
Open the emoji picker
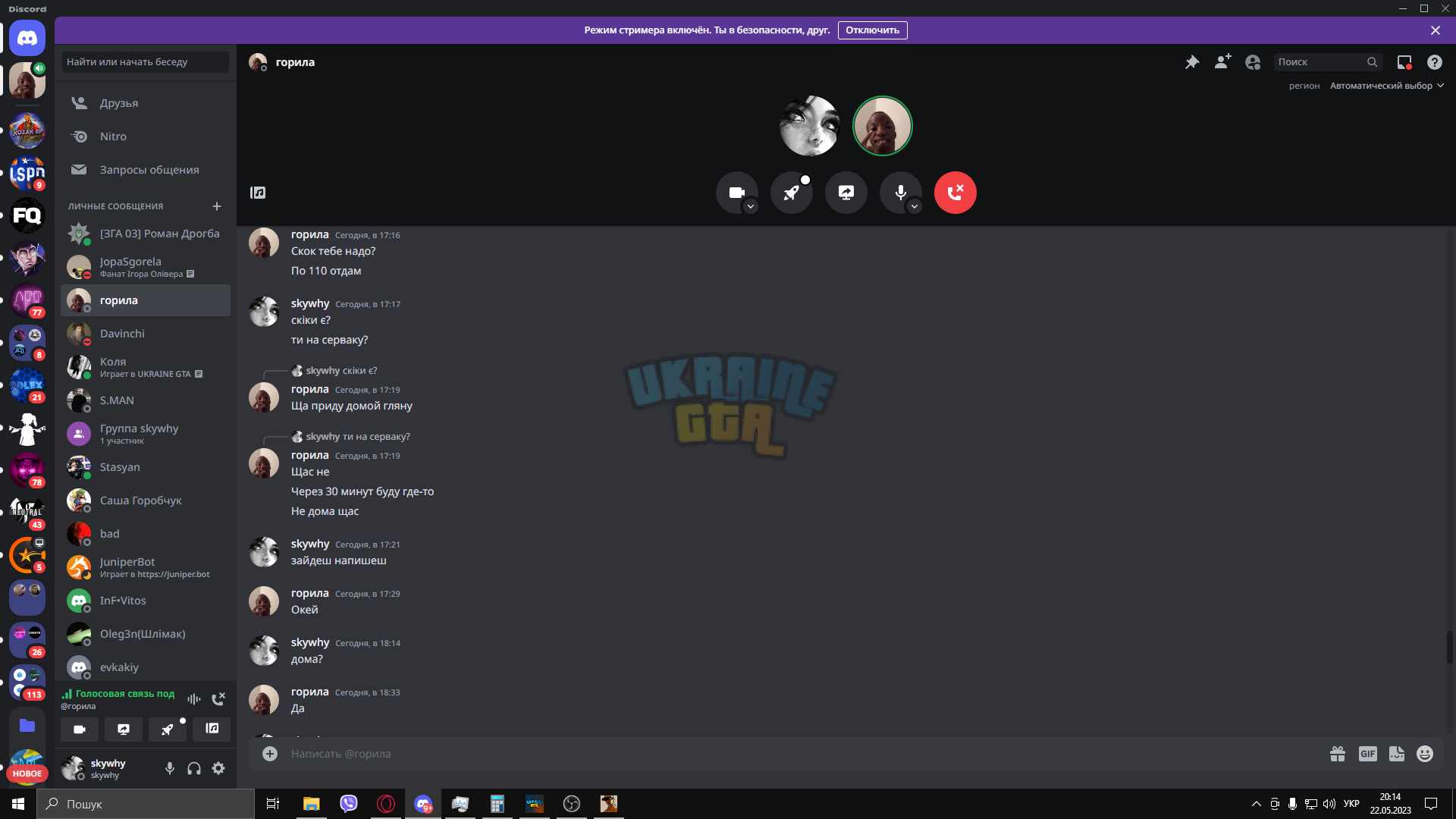[x=1425, y=754]
